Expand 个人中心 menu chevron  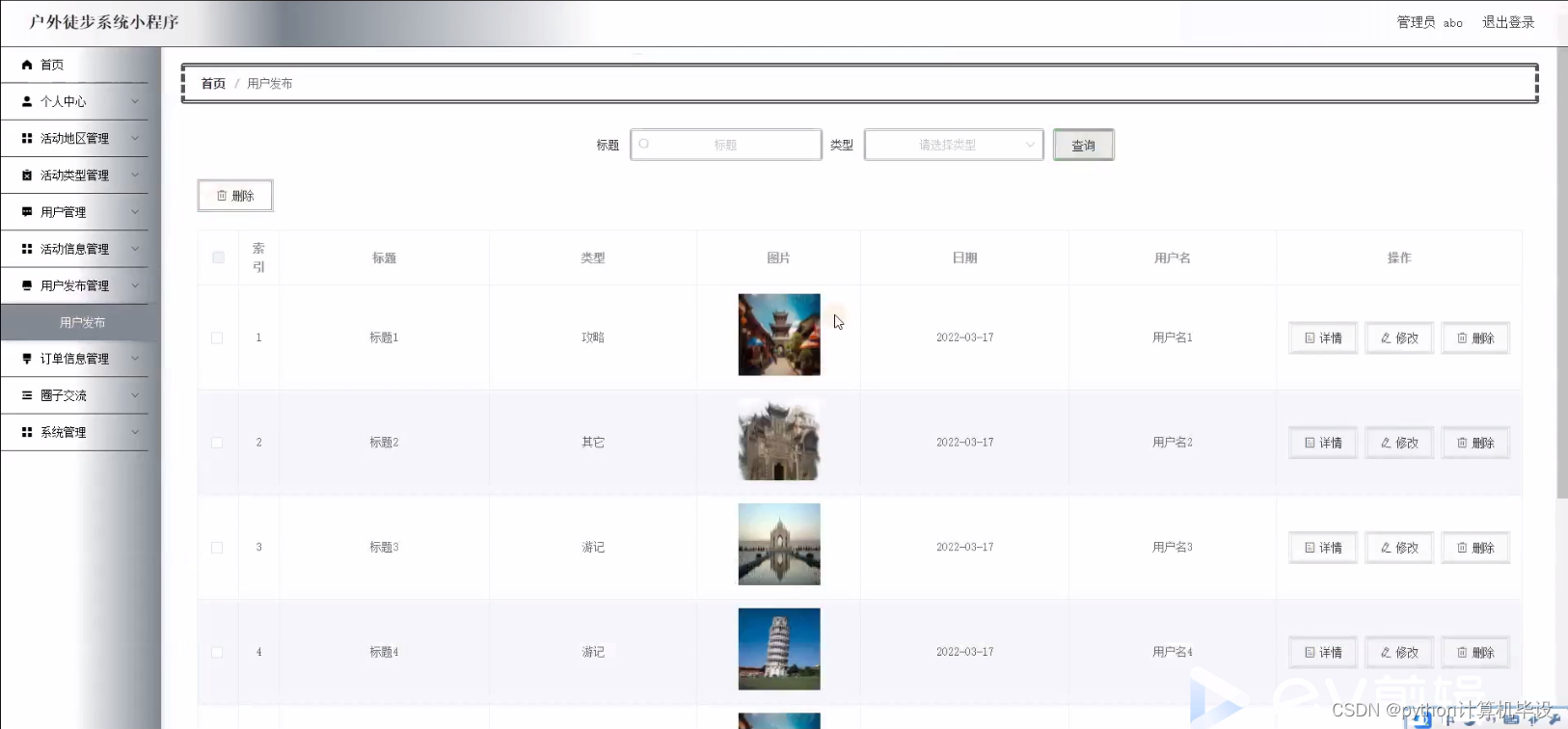click(x=135, y=101)
